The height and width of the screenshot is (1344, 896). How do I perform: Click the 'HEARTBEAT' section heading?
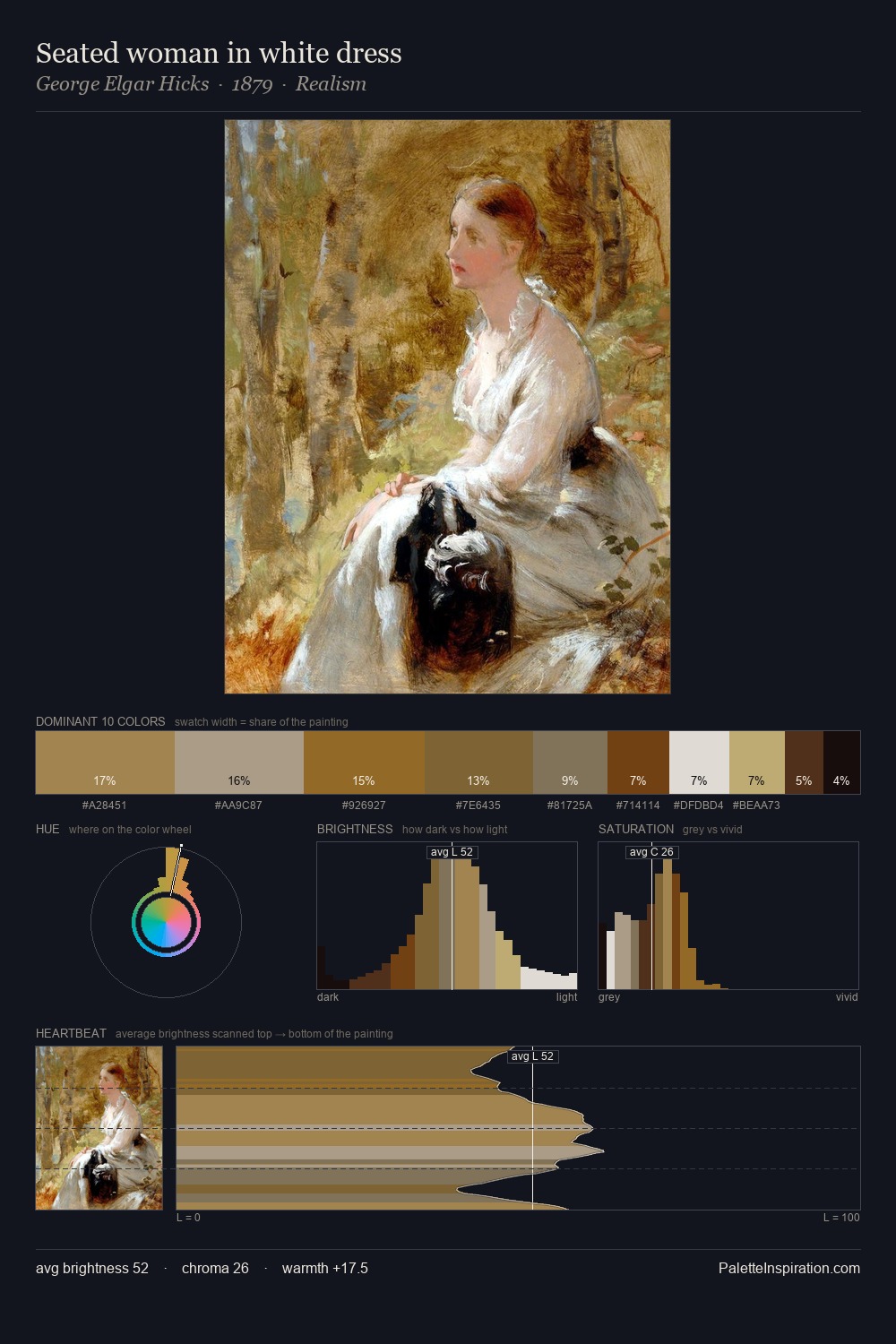coord(71,1033)
